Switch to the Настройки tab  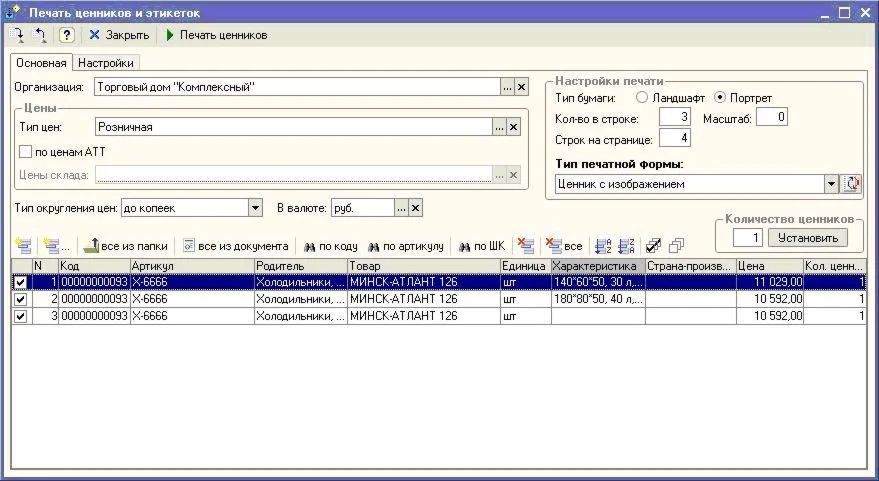pos(106,63)
